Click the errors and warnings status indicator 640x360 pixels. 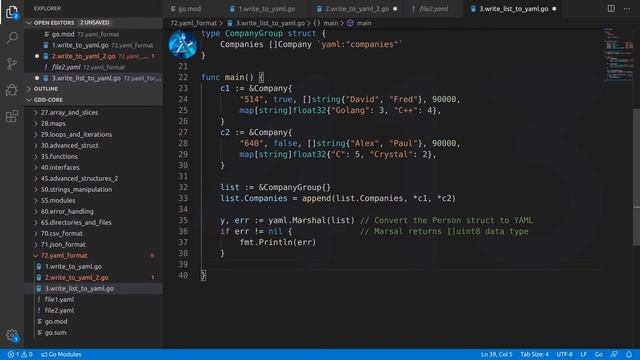click(x=20, y=354)
